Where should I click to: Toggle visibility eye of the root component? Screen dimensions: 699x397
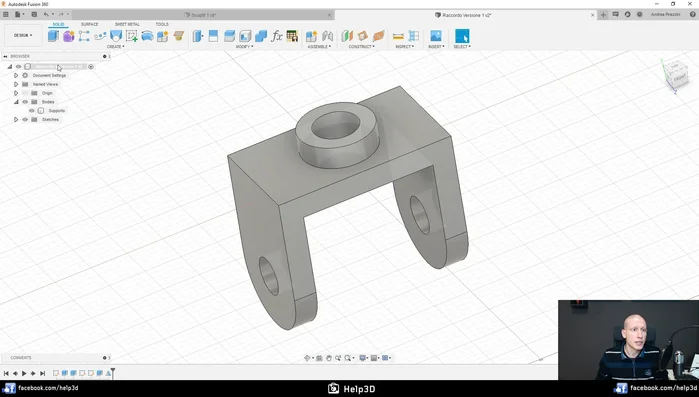19,66
